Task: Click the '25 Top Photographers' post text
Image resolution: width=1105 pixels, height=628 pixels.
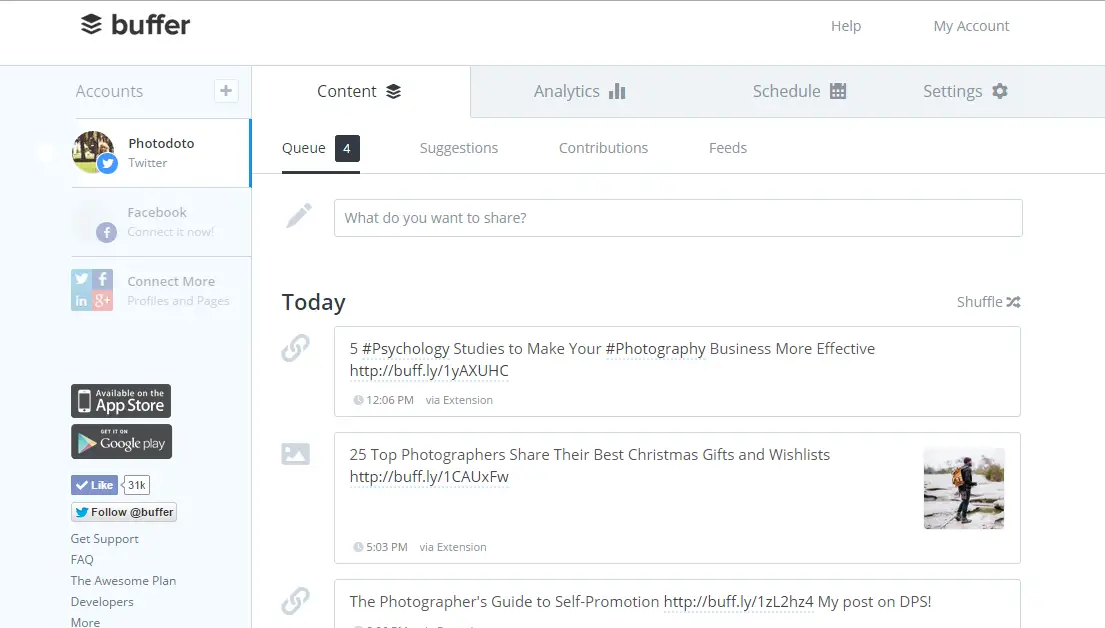Action: 589,455
